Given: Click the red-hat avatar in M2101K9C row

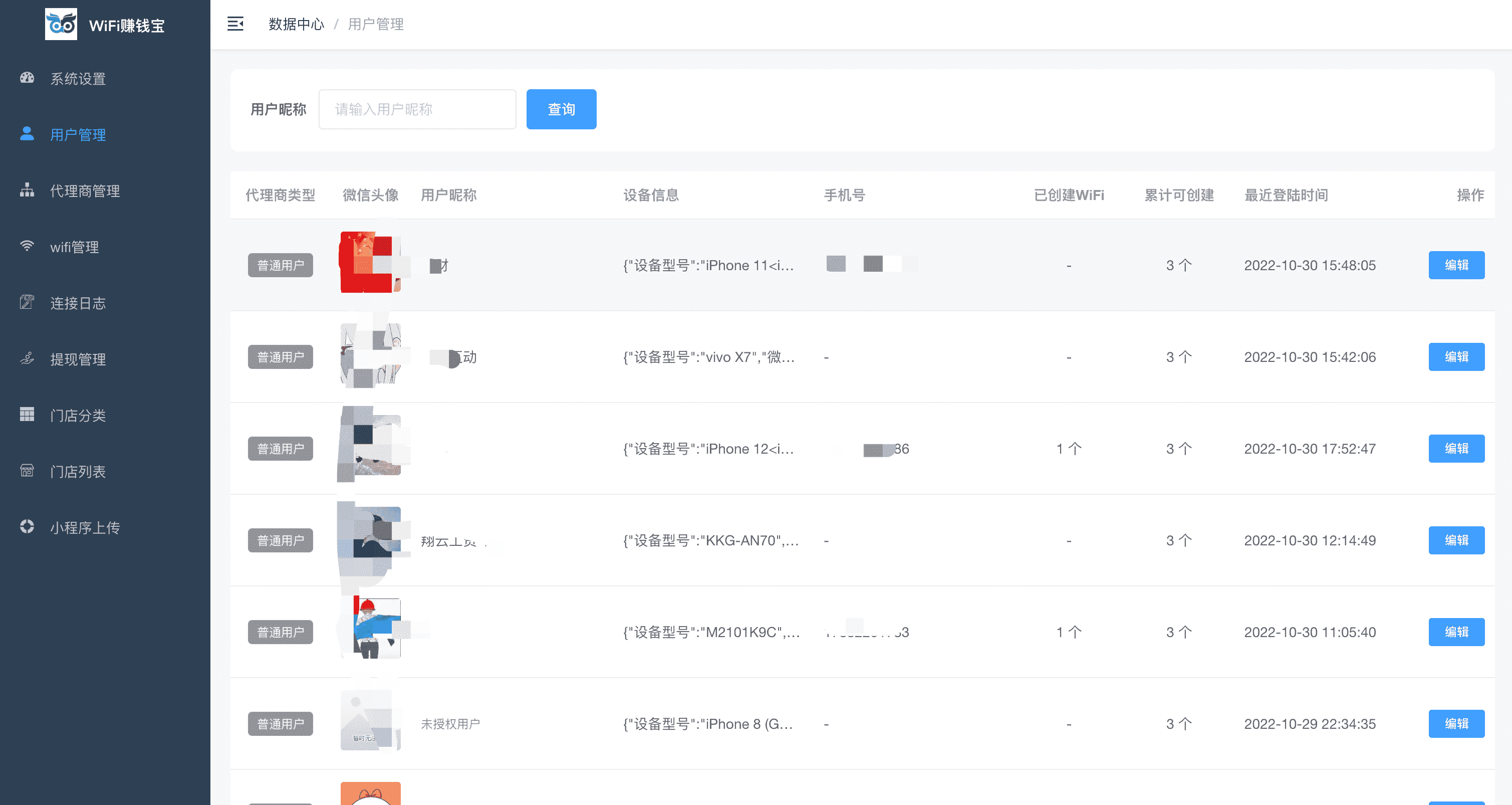Looking at the screenshot, I should 370,628.
